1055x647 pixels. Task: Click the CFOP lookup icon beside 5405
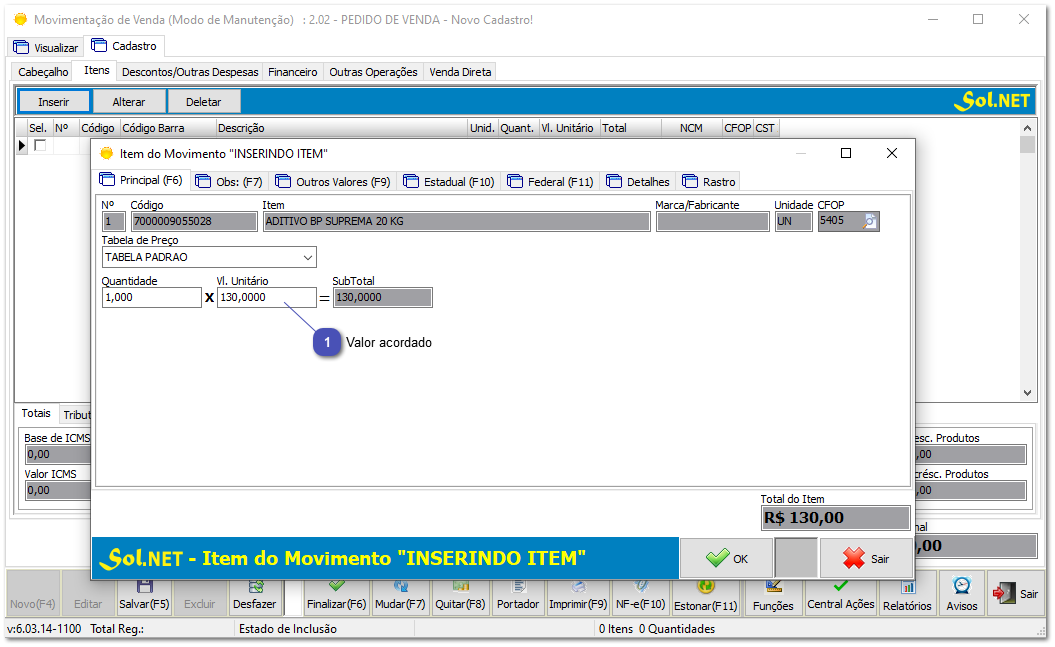pos(870,222)
